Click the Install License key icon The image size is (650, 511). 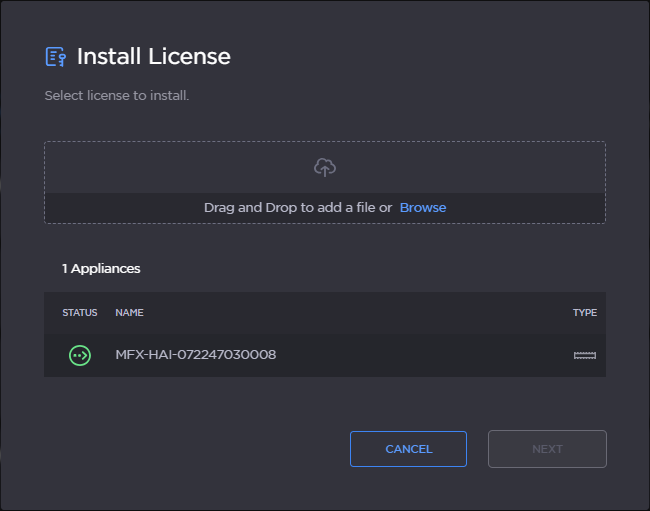(x=56, y=57)
